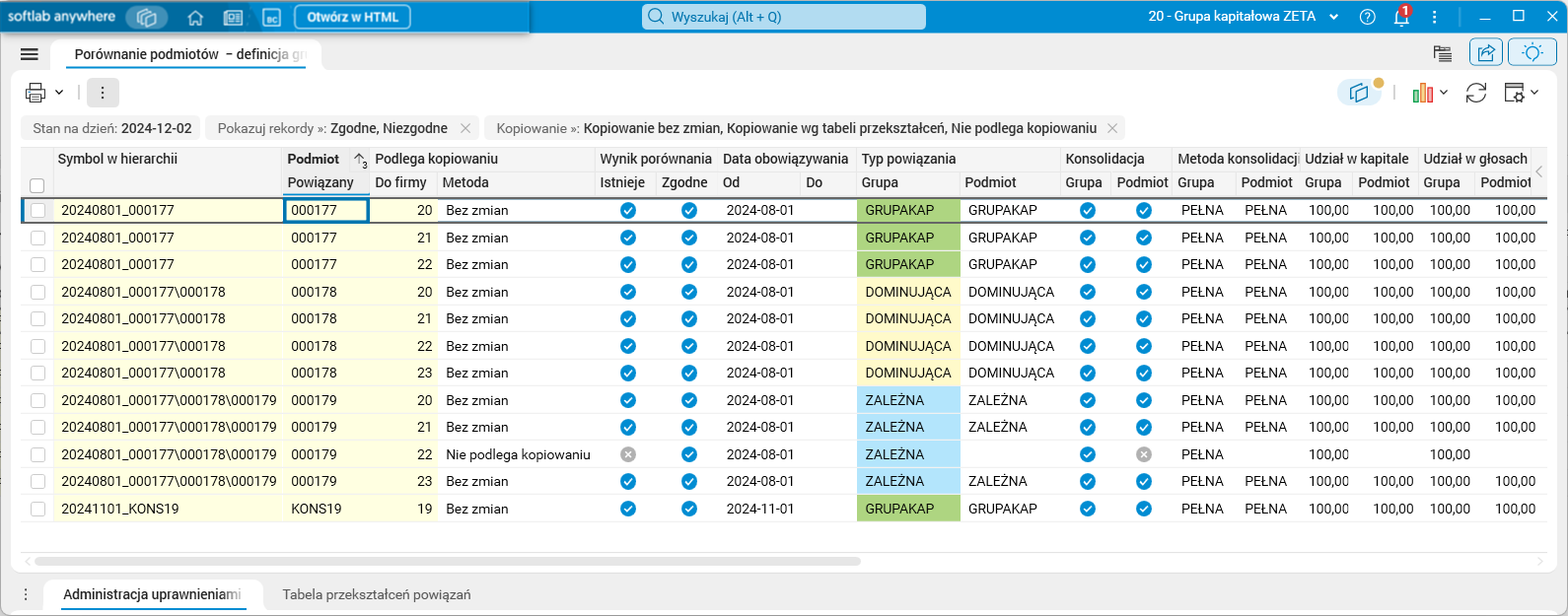Click green GRUPAKAP cell in KONS19 row
This screenshot has height=616, width=1568.
[x=908, y=509]
